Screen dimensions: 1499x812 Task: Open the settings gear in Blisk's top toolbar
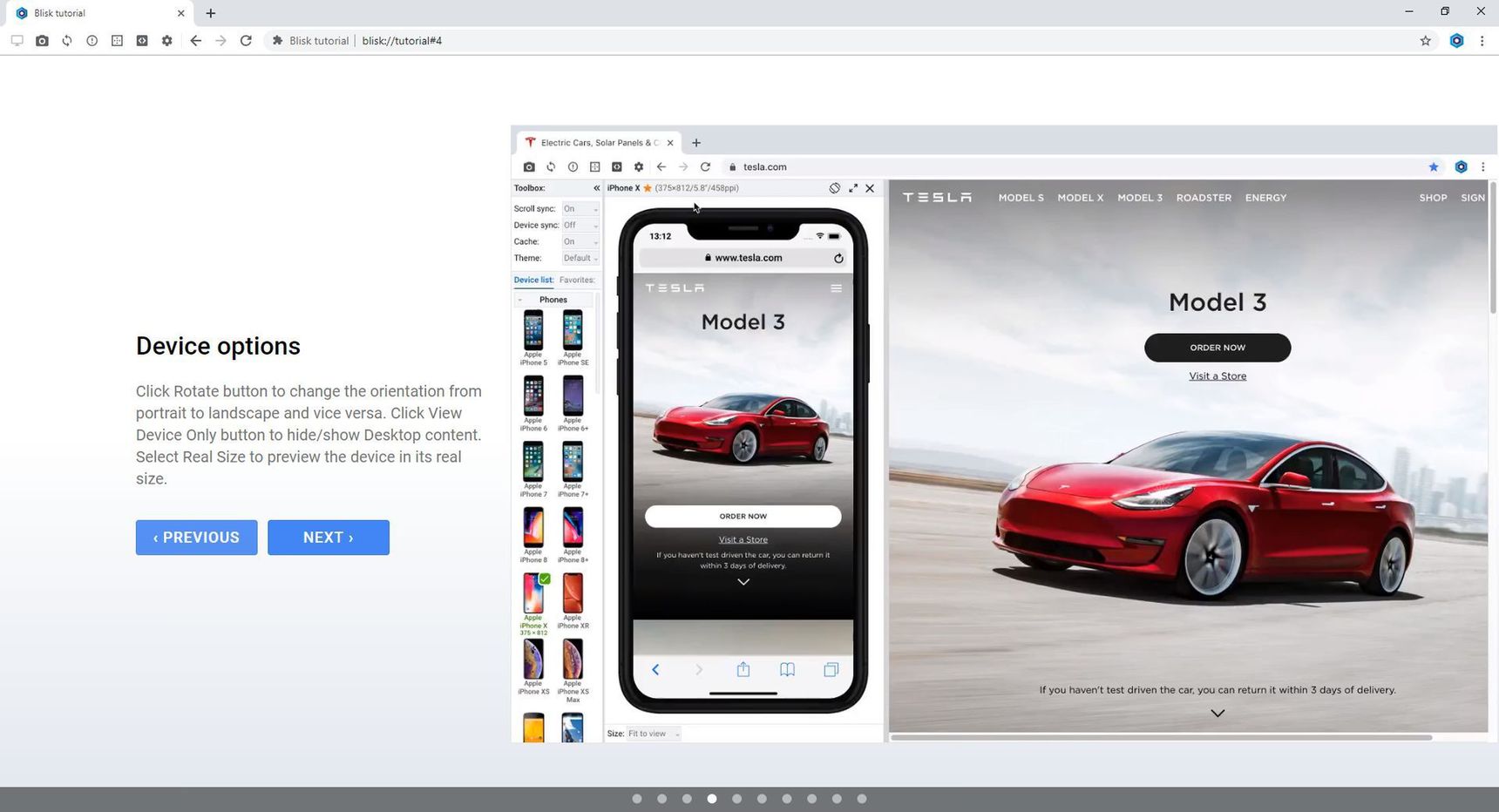point(167,41)
